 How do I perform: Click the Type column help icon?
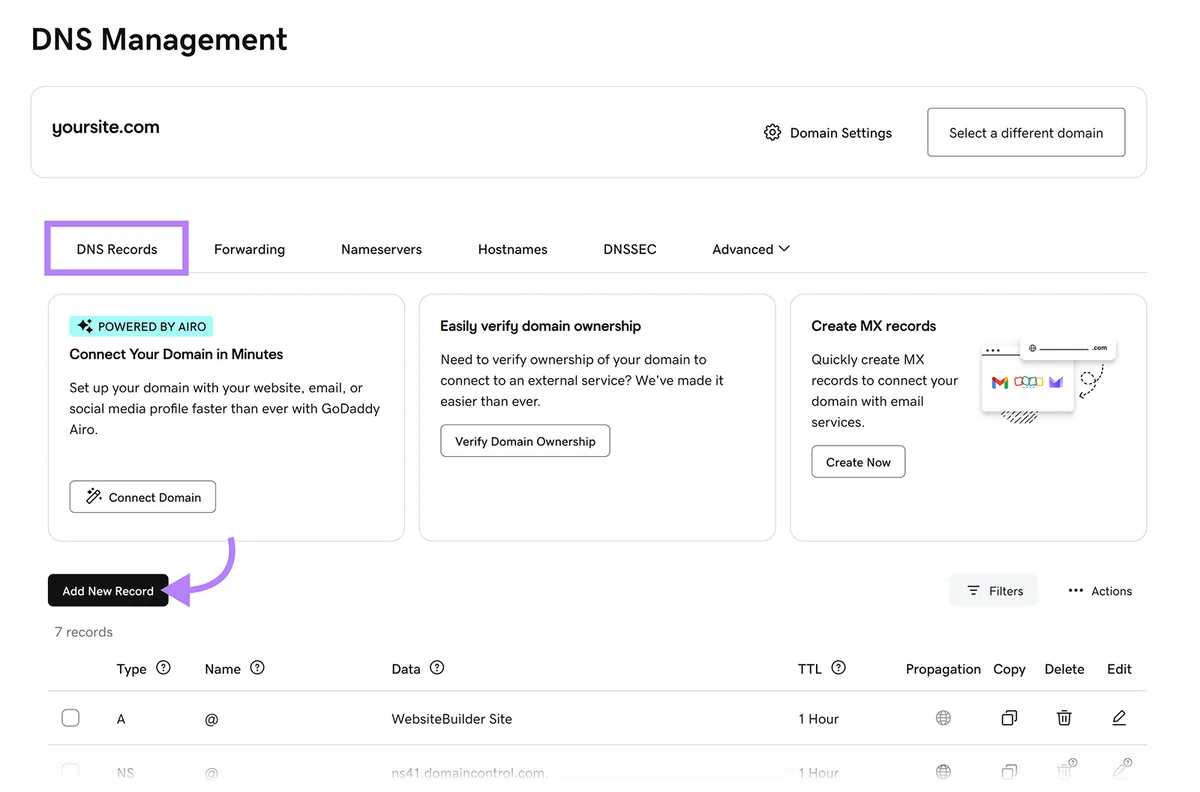pyautogui.click(x=164, y=668)
